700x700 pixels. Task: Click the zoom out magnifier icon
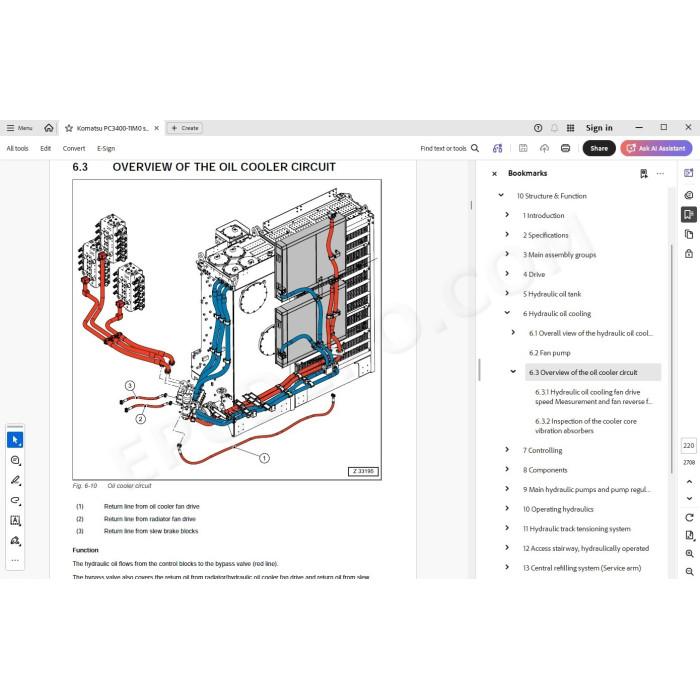coord(689,571)
